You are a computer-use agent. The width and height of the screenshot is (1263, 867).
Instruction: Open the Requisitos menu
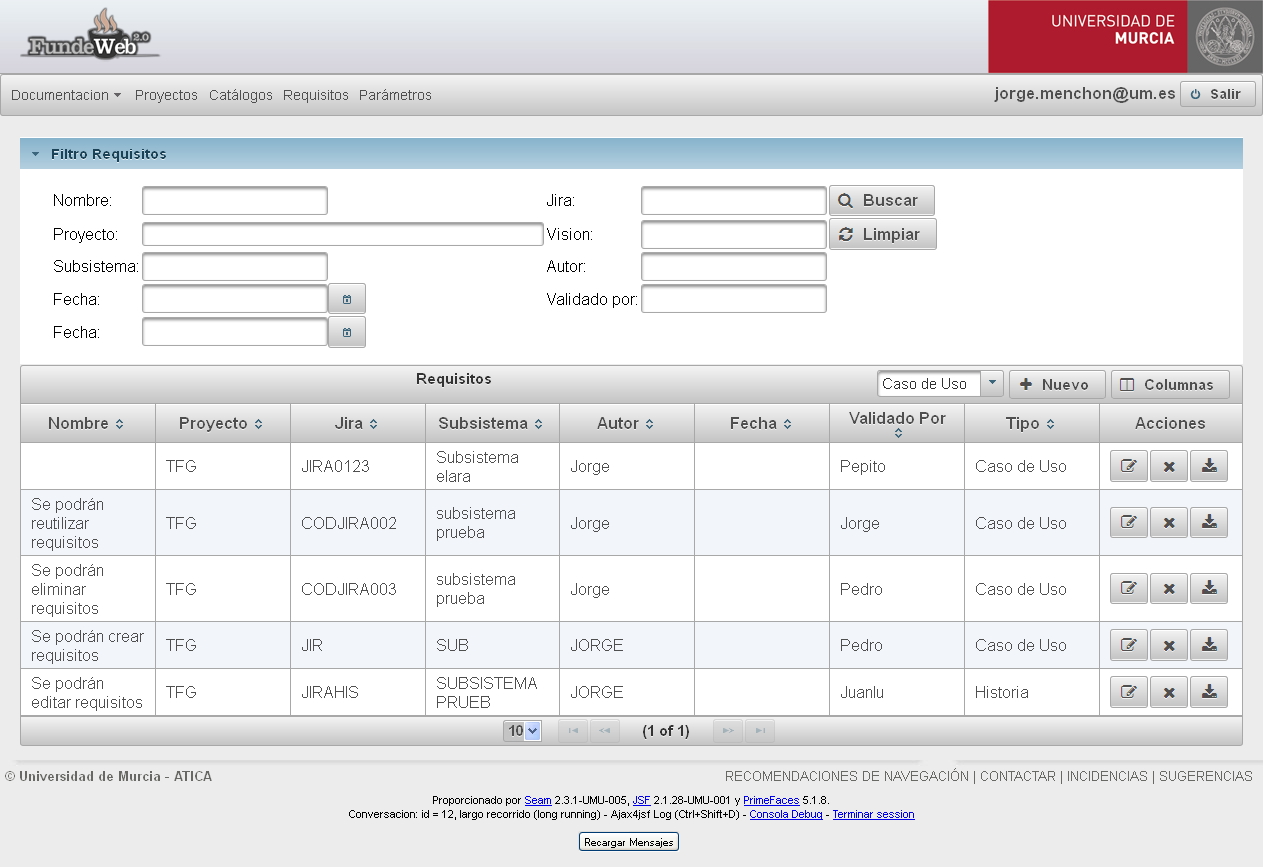(316, 95)
